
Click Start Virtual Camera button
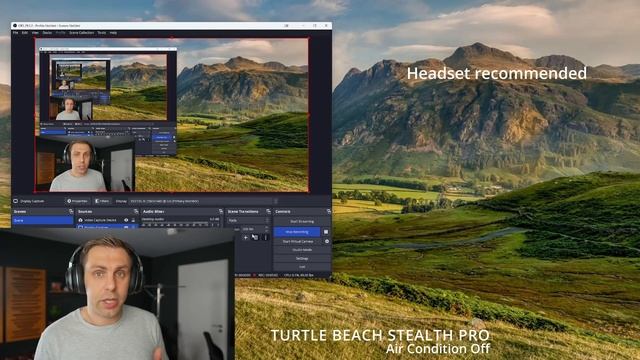tap(298, 241)
